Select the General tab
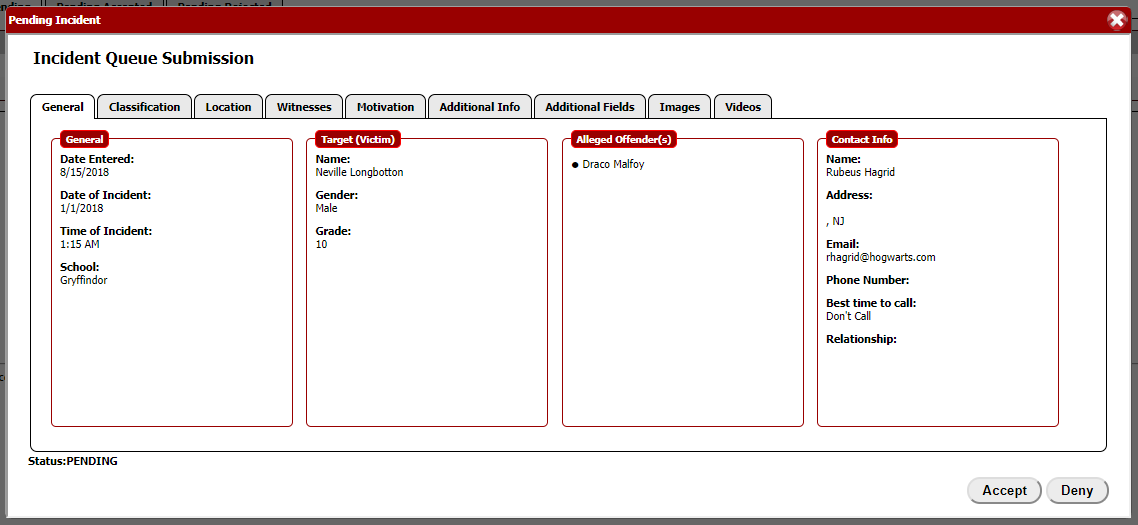Screen dimensions: 1138x525 [62, 107]
